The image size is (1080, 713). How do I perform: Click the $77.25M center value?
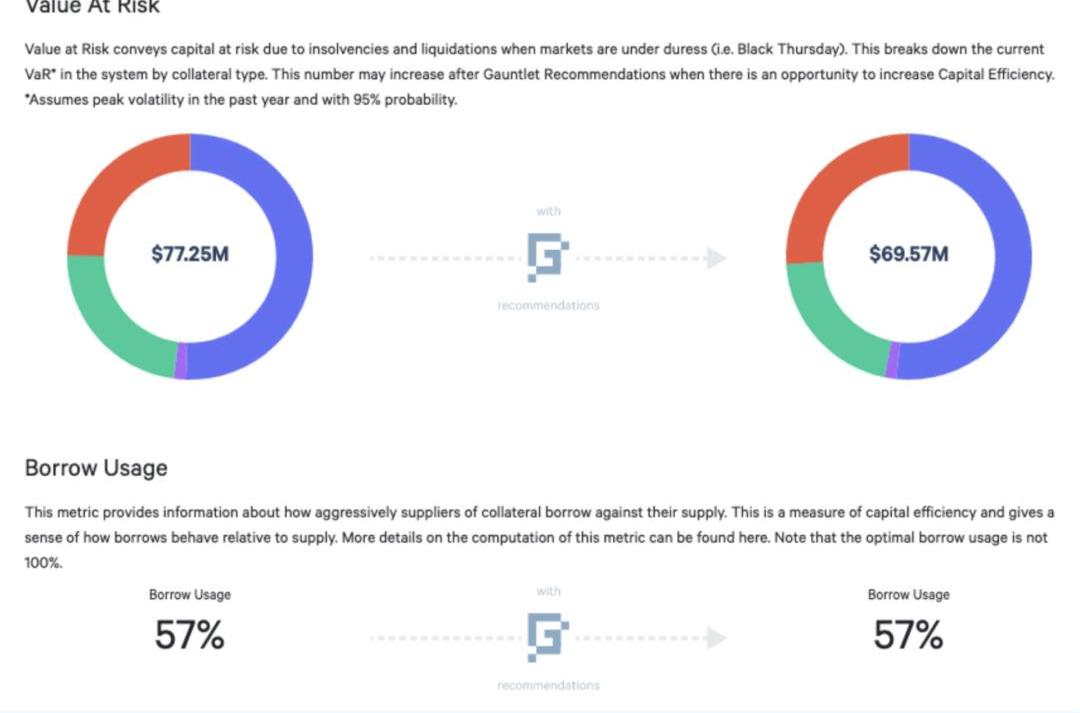click(190, 254)
